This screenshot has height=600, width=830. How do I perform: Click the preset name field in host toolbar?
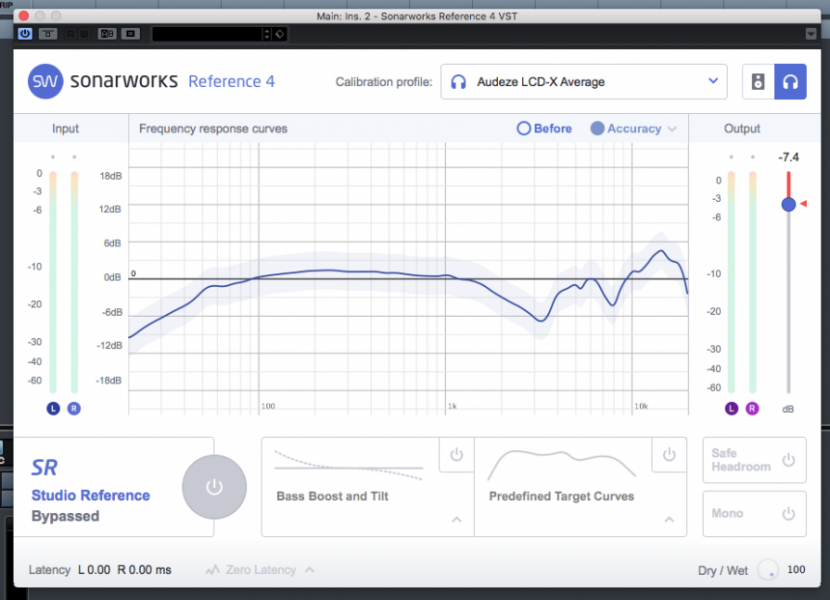click(207, 34)
